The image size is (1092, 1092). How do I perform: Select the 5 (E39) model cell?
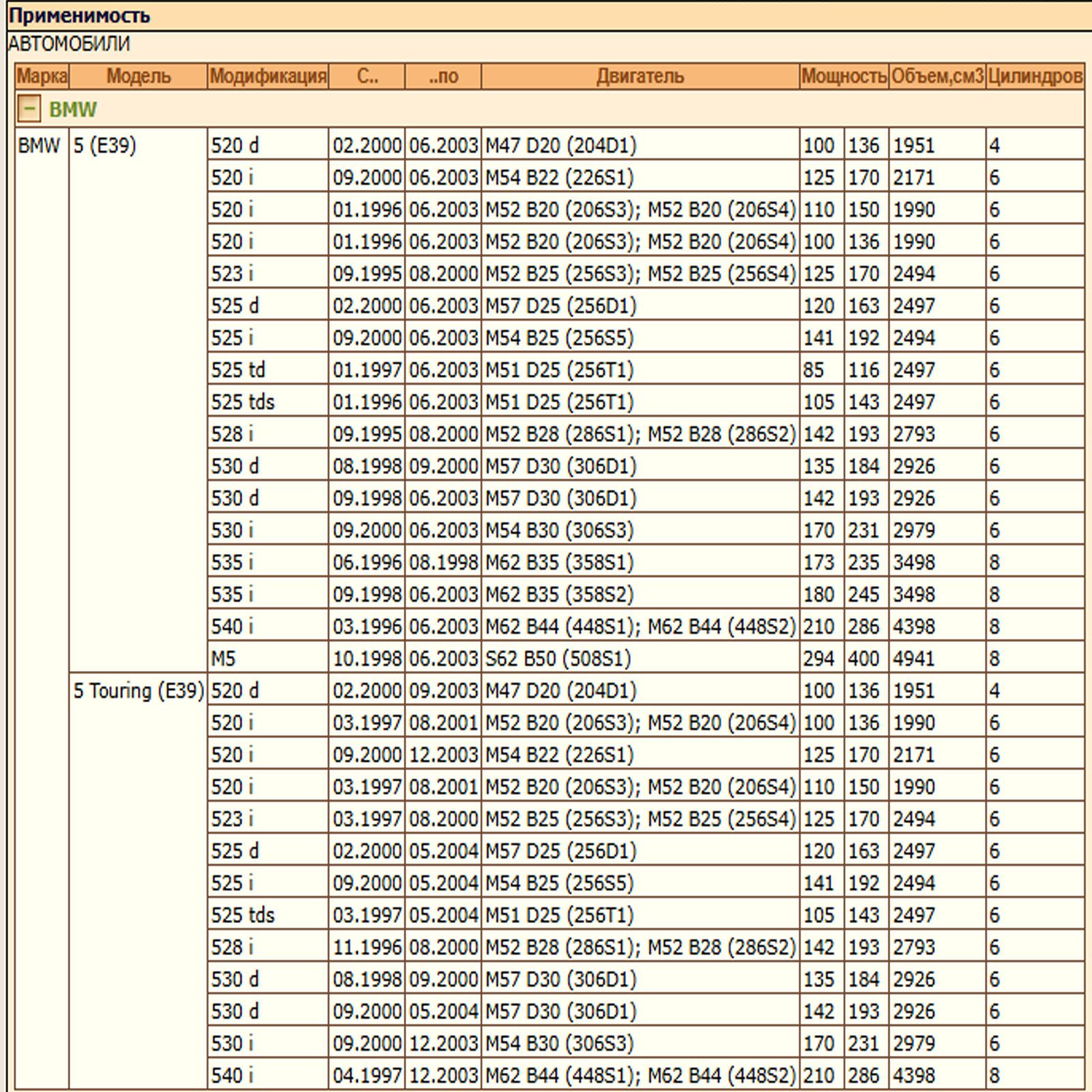[105, 145]
